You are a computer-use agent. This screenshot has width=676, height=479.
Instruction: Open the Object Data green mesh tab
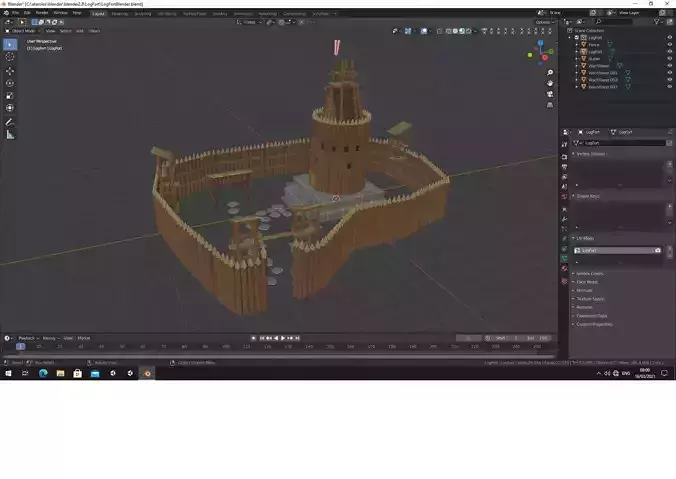pos(564,258)
